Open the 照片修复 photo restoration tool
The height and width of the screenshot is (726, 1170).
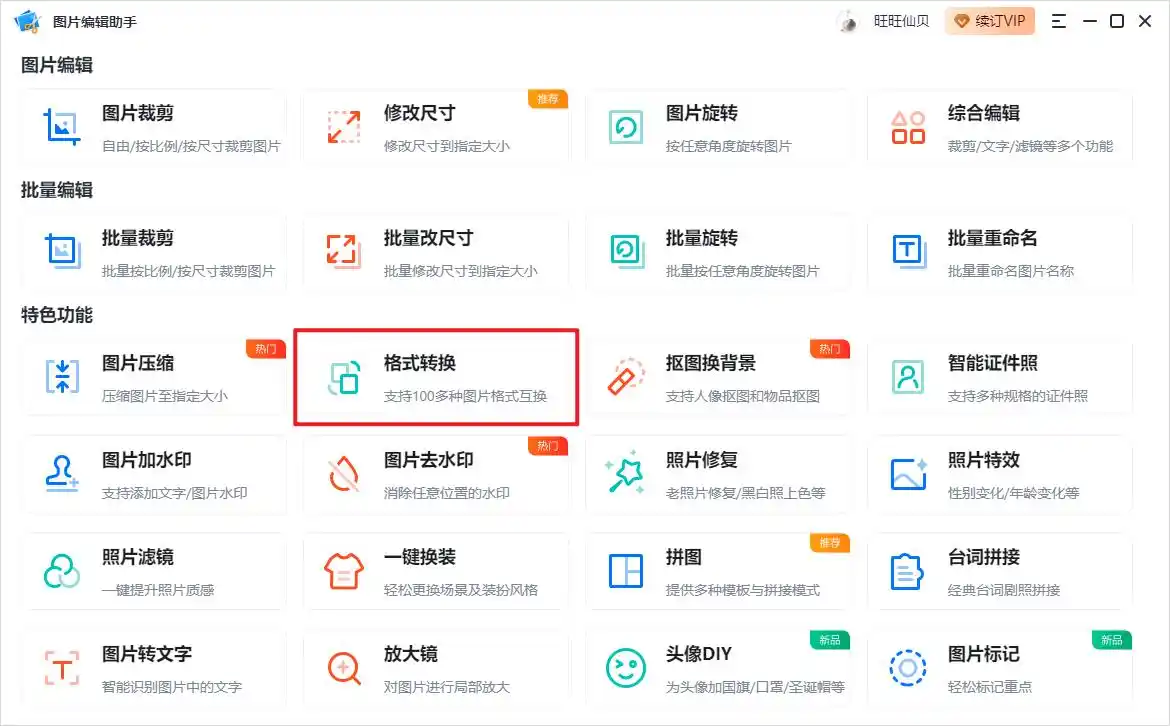[720, 472]
